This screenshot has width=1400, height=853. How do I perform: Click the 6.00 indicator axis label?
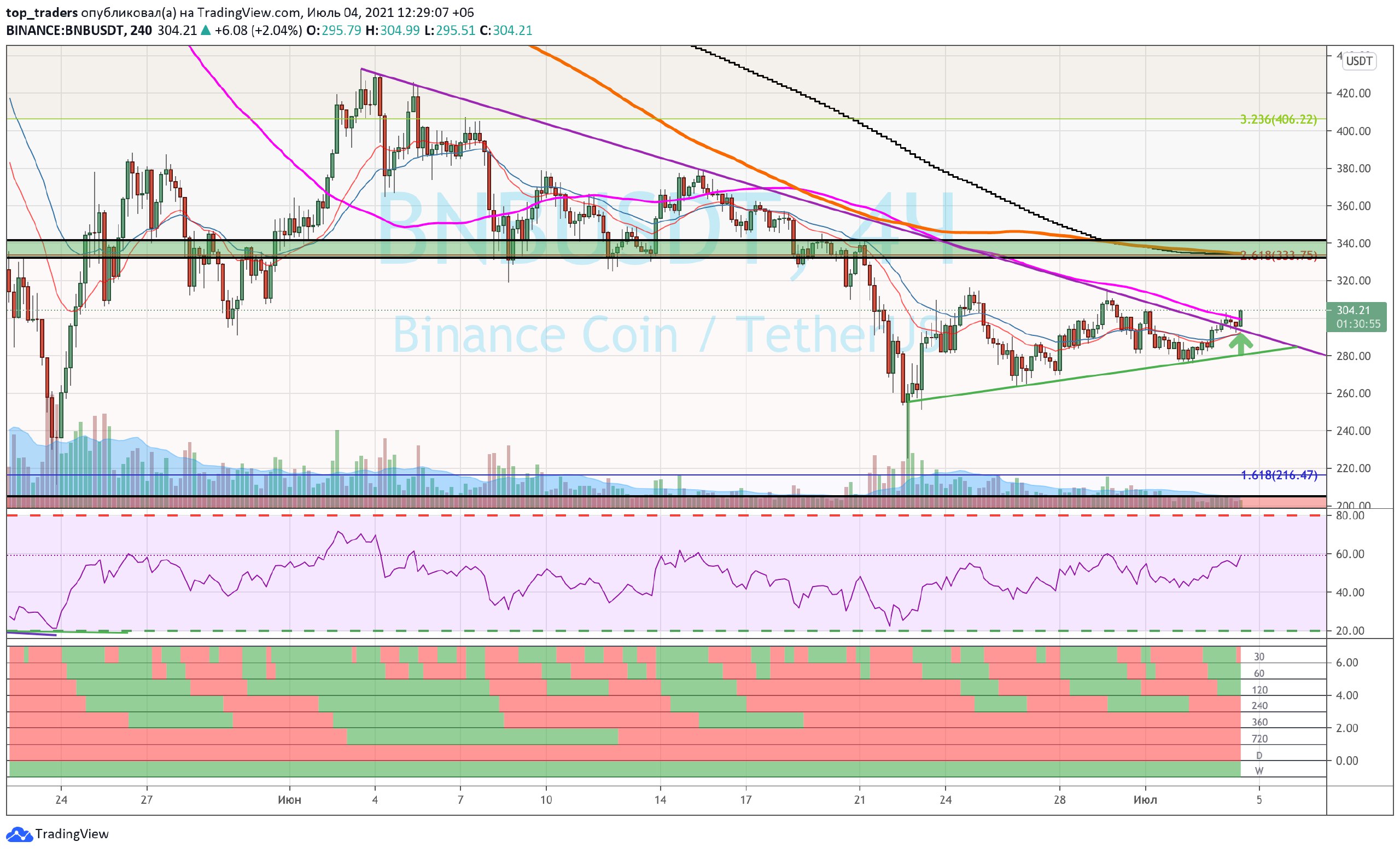(1347, 663)
